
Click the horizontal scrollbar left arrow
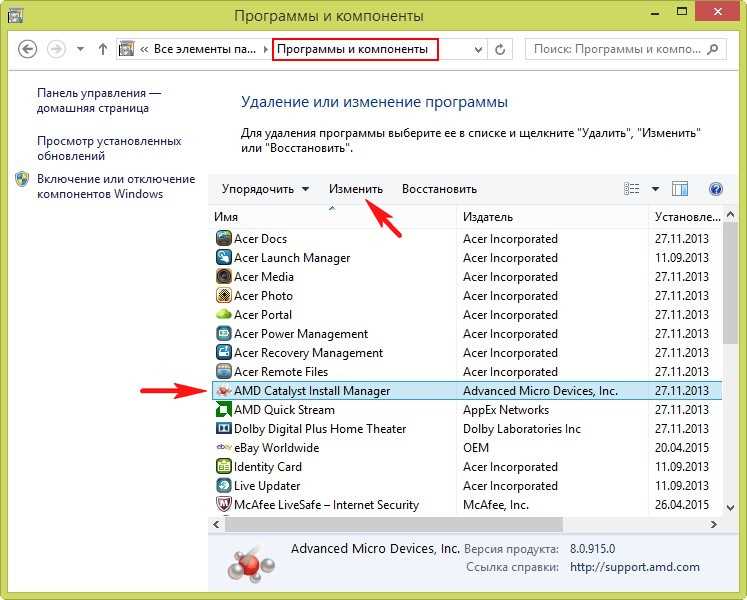pos(216,524)
